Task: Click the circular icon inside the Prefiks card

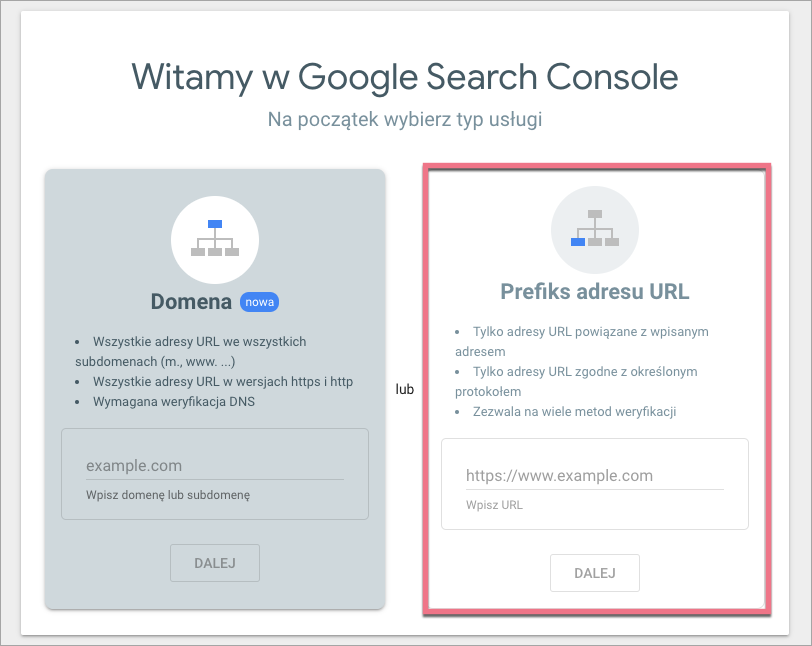Action: (595, 229)
